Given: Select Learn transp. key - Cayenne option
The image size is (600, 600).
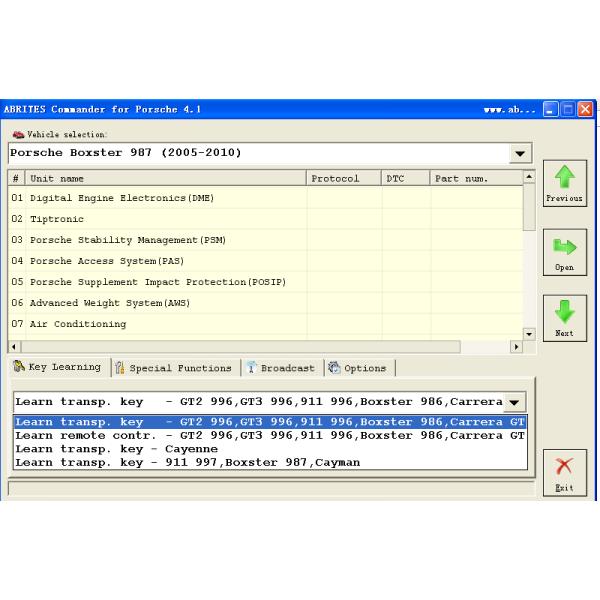Looking at the screenshot, I should click(x=116, y=449).
